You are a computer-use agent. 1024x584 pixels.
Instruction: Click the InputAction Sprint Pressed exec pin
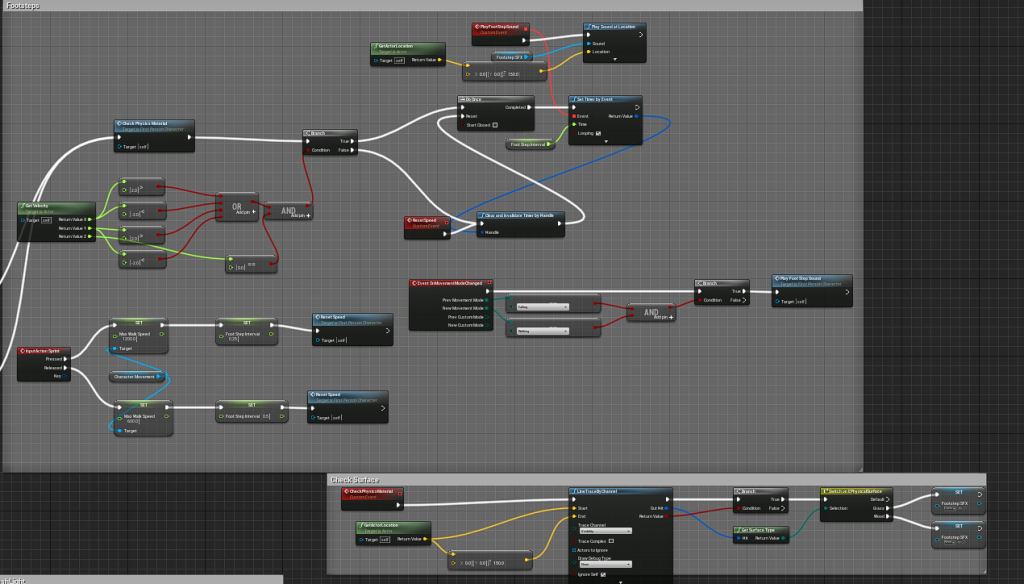67,358
